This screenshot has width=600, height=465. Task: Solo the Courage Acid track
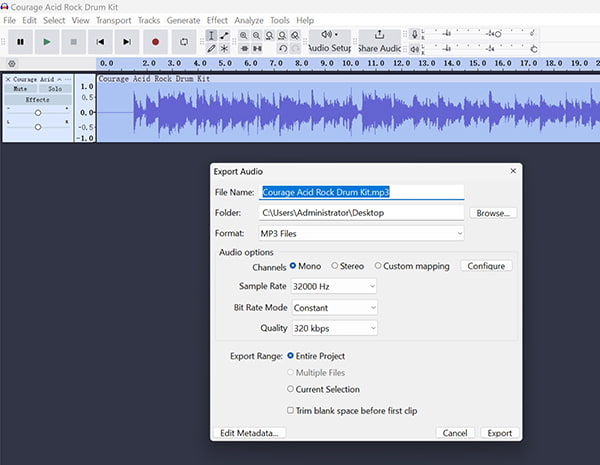click(x=55, y=89)
